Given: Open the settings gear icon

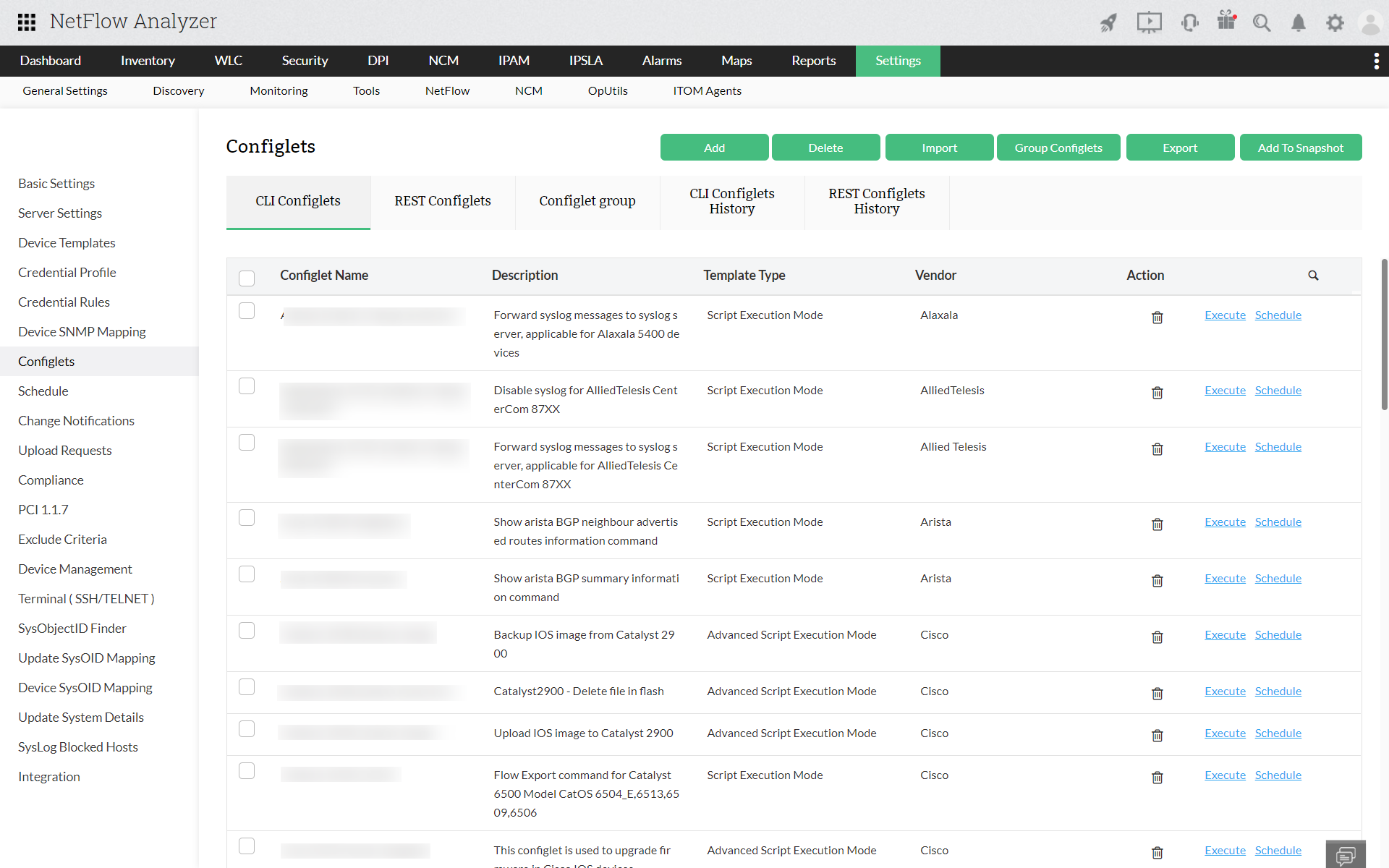Looking at the screenshot, I should 1335,22.
